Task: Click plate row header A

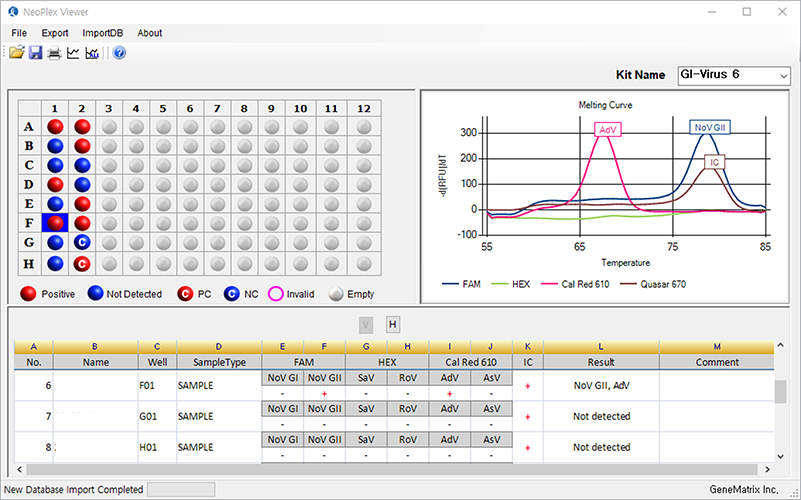Action: click(x=29, y=127)
